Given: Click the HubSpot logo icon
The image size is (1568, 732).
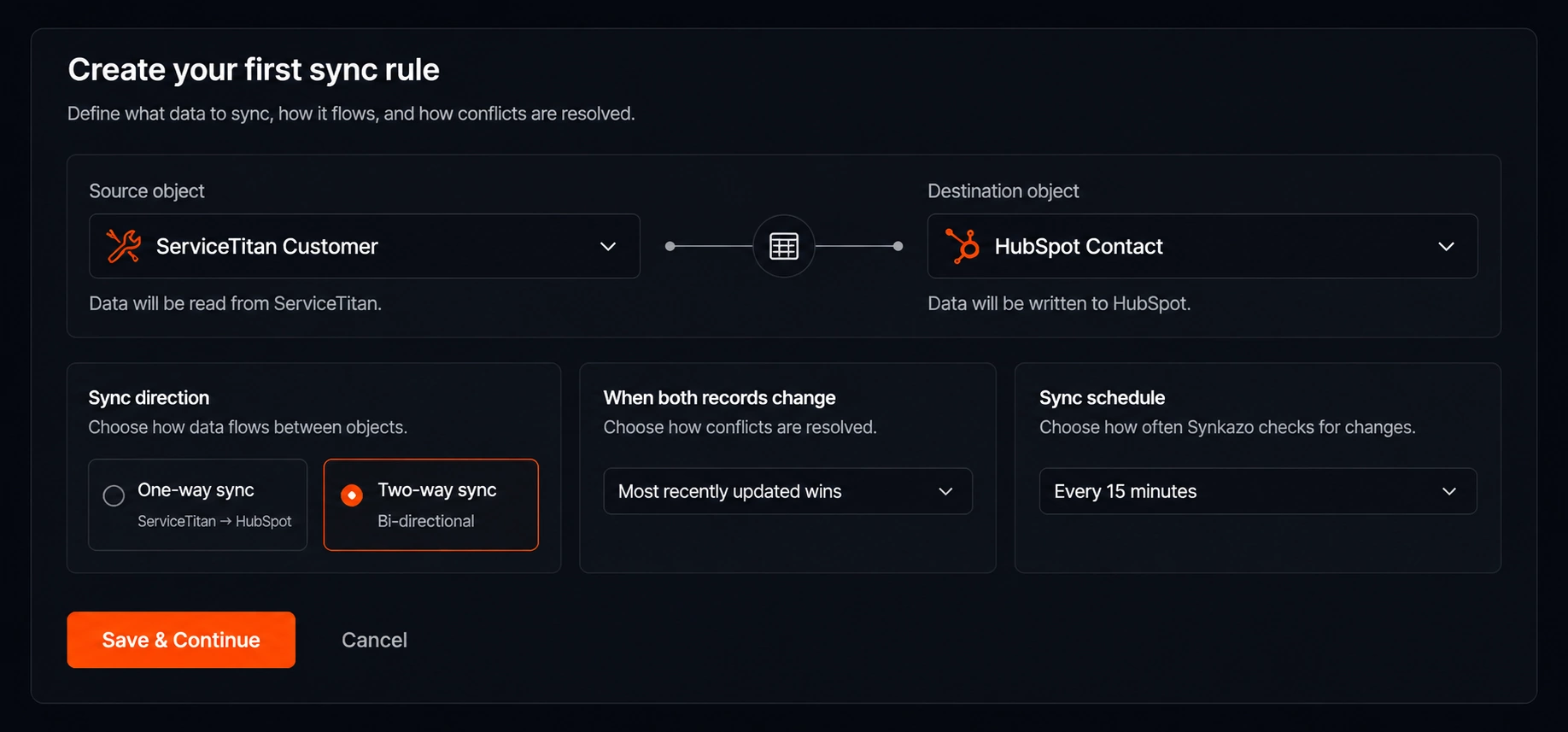Looking at the screenshot, I should tap(962, 246).
